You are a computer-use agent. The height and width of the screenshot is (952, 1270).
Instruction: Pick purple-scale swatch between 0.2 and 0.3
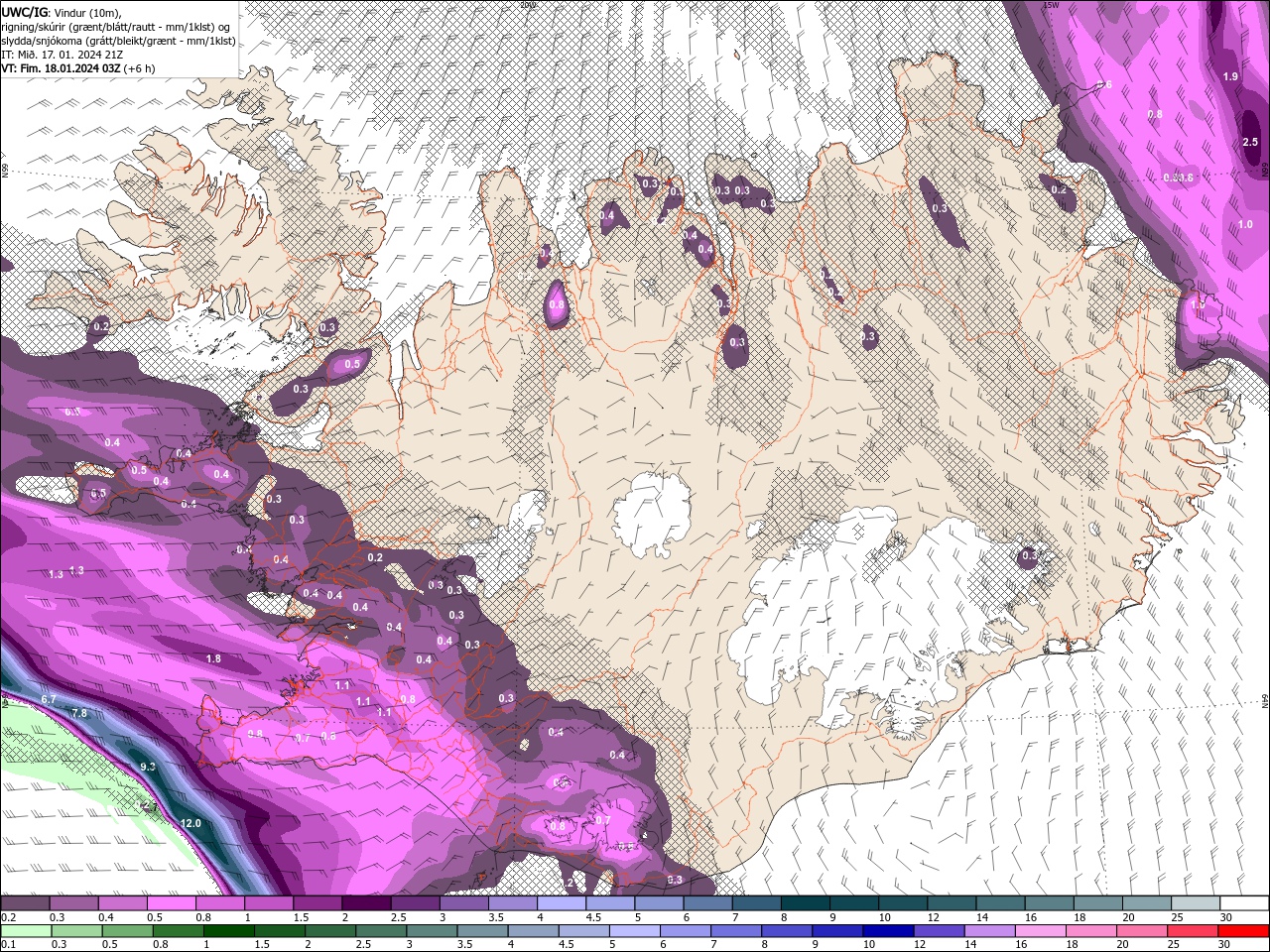(x=24, y=903)
